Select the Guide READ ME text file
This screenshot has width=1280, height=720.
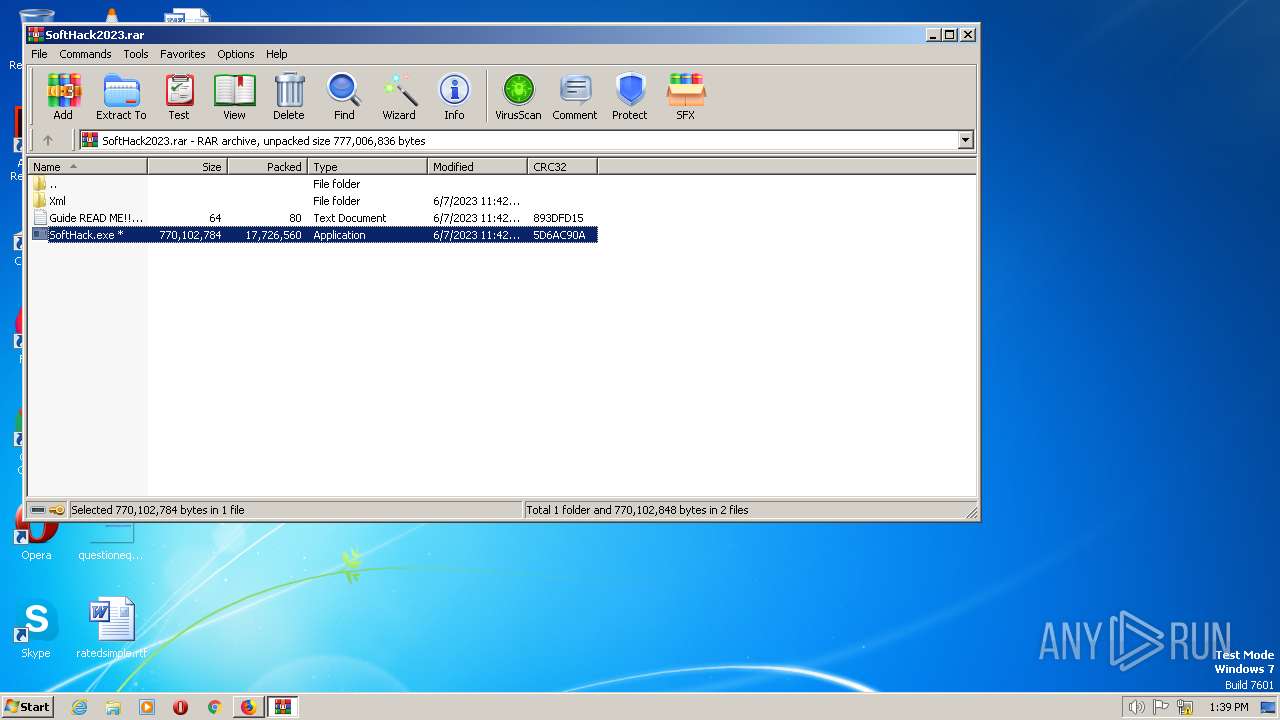coord(314,218)
